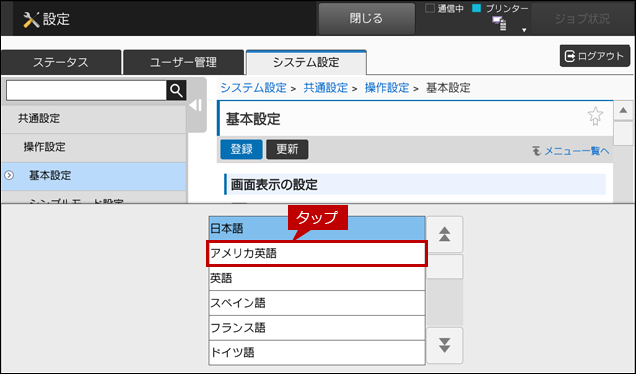The width and height of the screenshot is (636, 374).
Task: Open 共通設定 in the sidebar
Action: [94, 118]
